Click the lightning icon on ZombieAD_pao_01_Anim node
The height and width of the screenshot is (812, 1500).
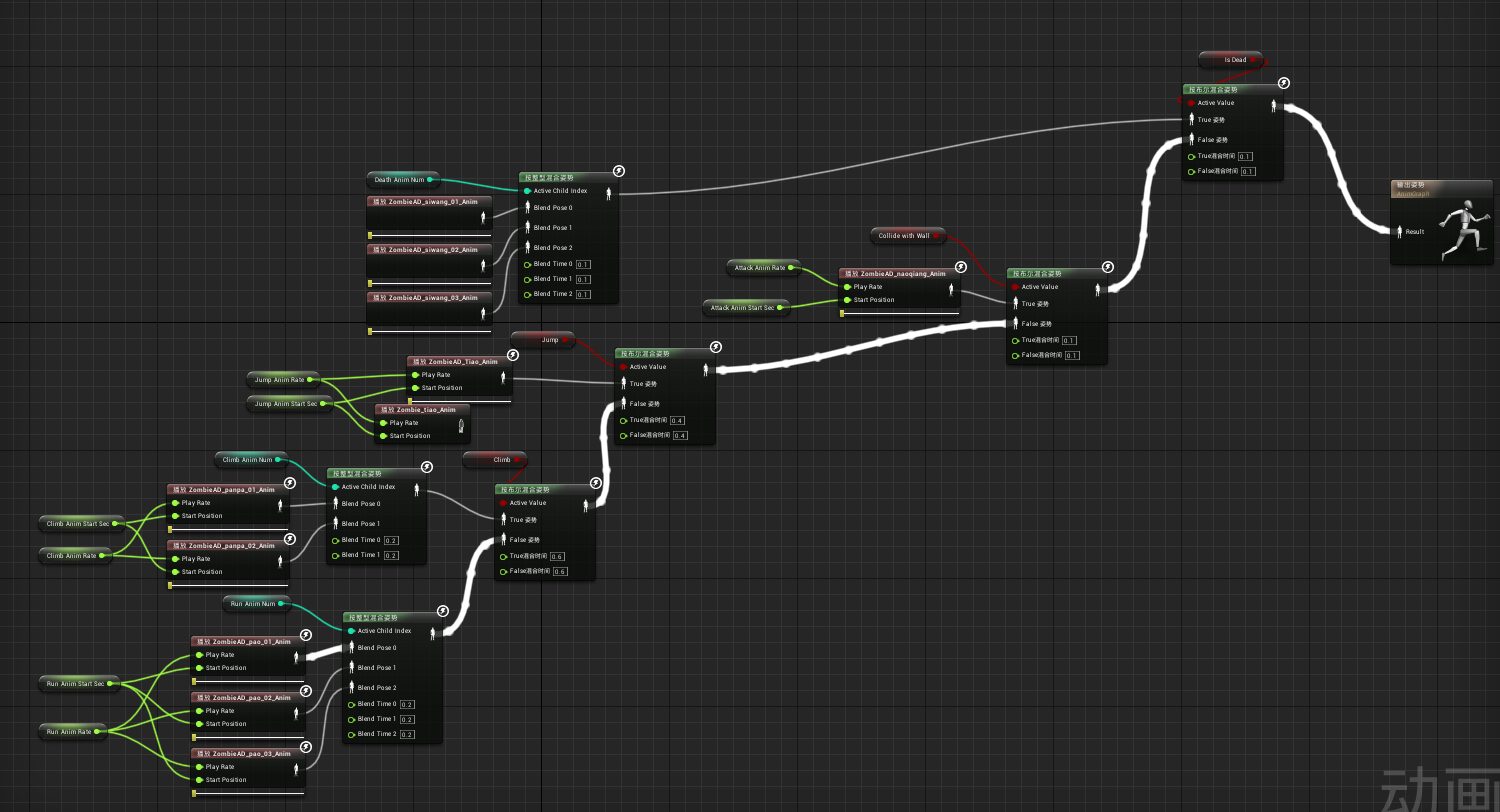[x=307, y=634]
